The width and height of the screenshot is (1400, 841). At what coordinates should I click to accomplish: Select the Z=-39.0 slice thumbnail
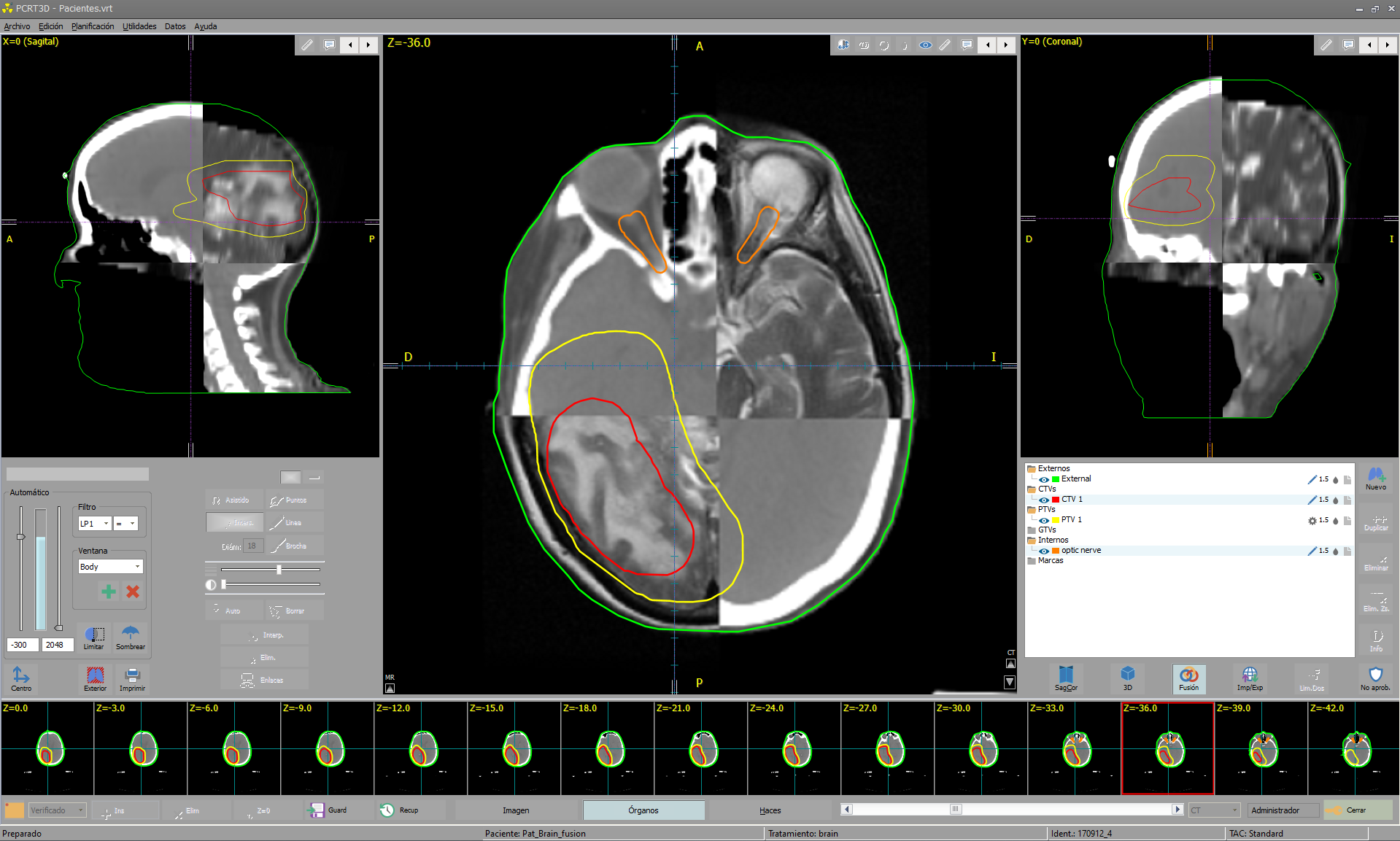(1261, 748)
